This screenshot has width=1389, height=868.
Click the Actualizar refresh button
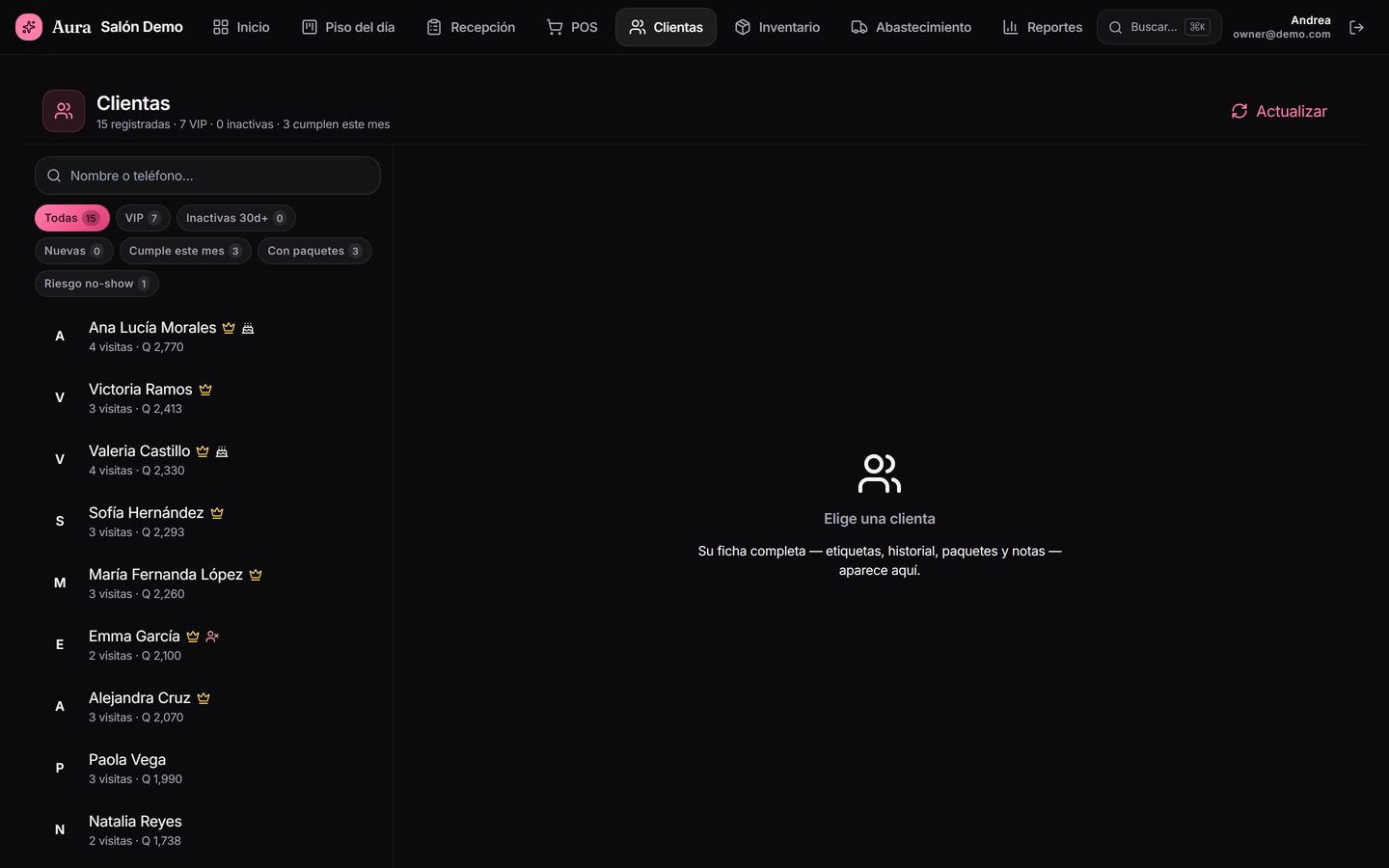[1279, 111]
